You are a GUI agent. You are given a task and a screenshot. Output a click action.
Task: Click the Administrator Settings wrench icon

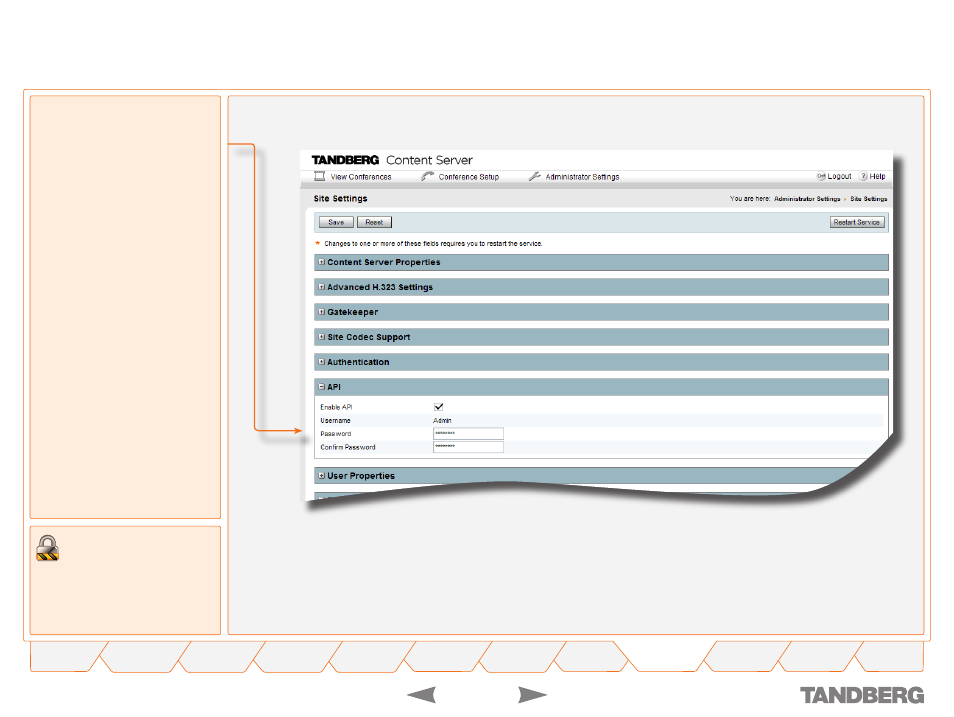coord(535,177)
